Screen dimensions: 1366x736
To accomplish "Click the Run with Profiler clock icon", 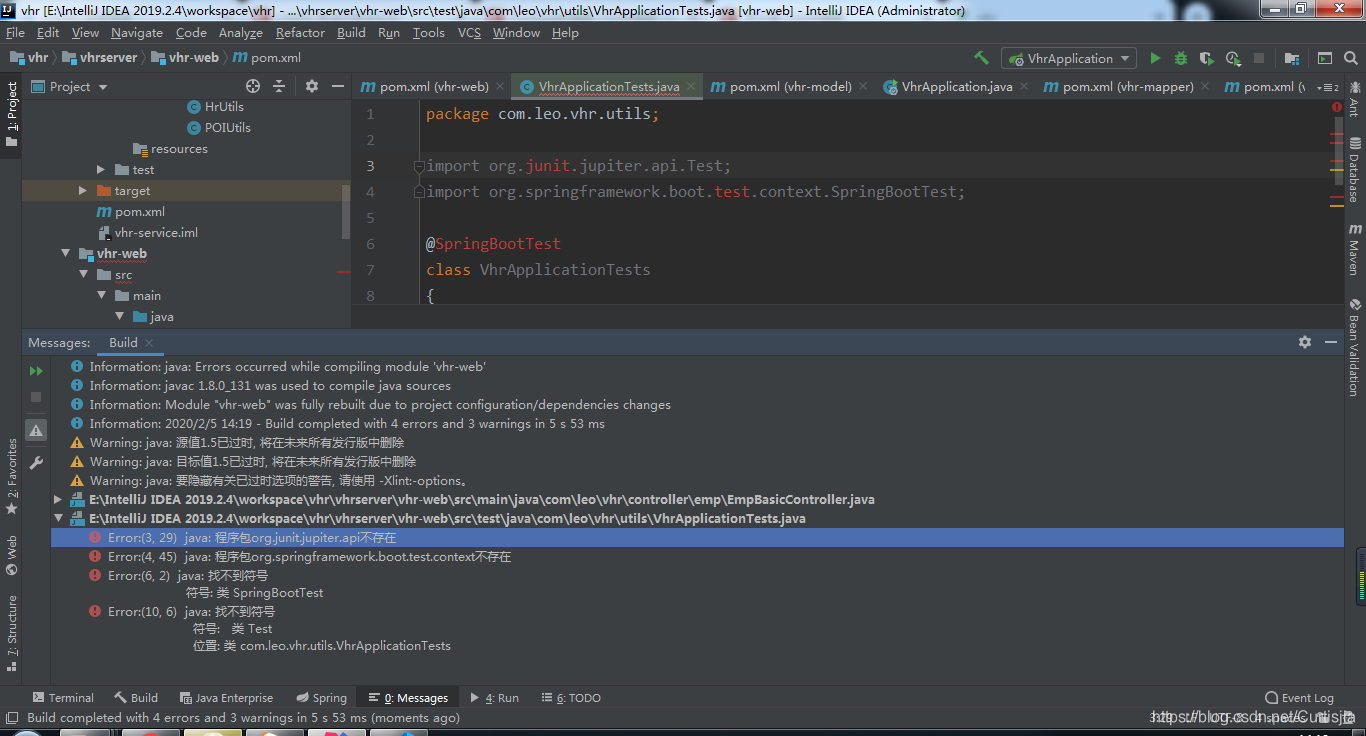I will coord(1233,58).
